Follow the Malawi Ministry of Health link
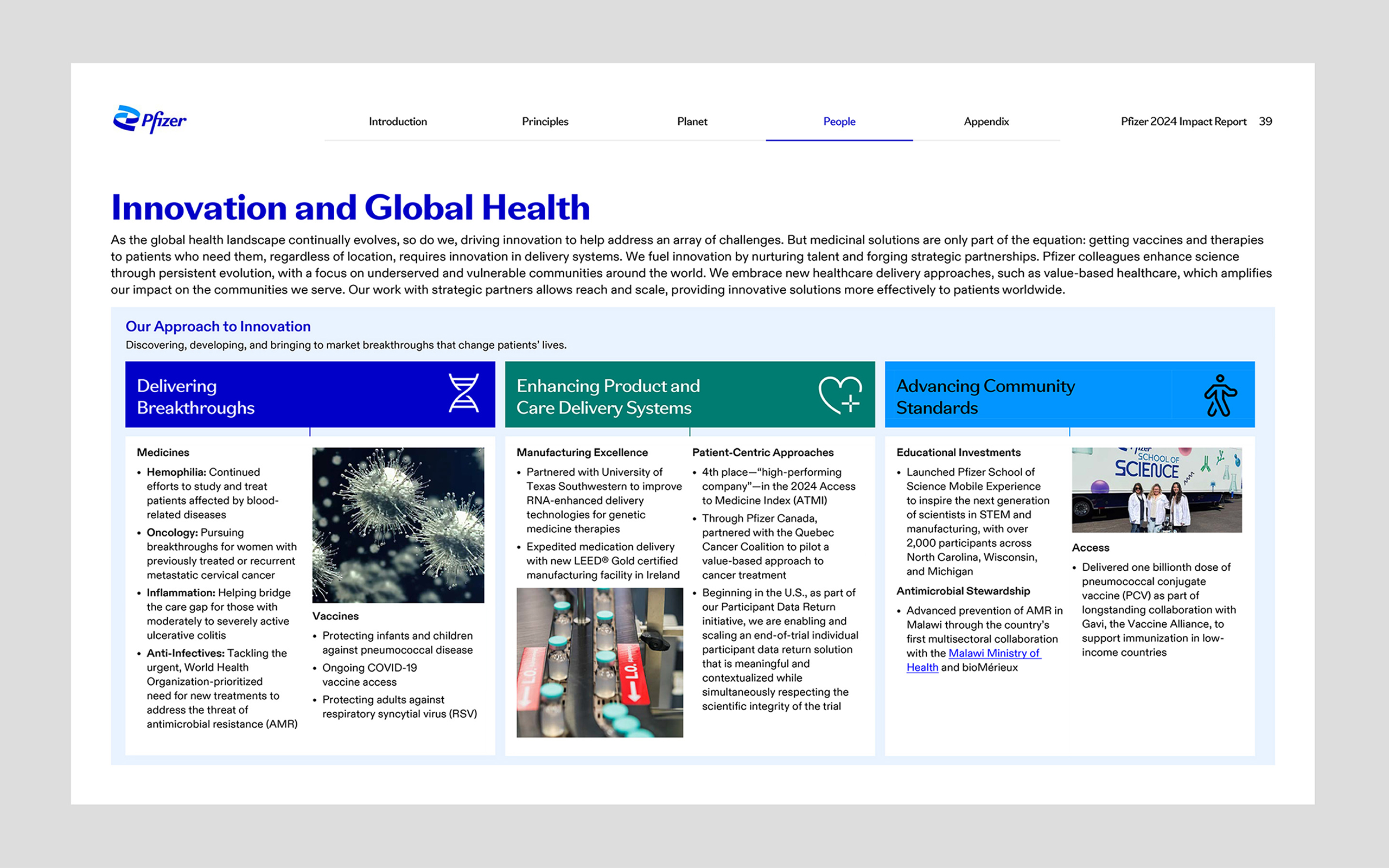1389x868 pixels. click(x=993, y=653)
